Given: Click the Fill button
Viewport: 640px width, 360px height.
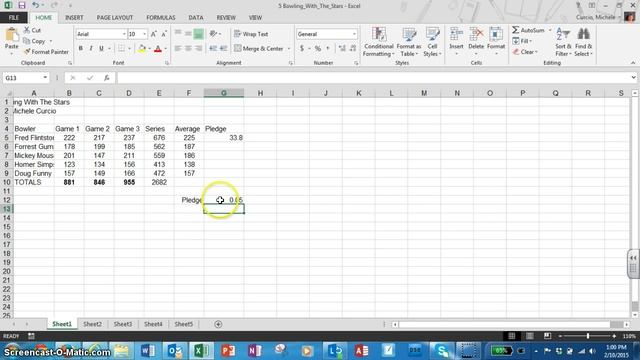Looking at the screenshot, I should pyautogui.click(x=522, y=41).
